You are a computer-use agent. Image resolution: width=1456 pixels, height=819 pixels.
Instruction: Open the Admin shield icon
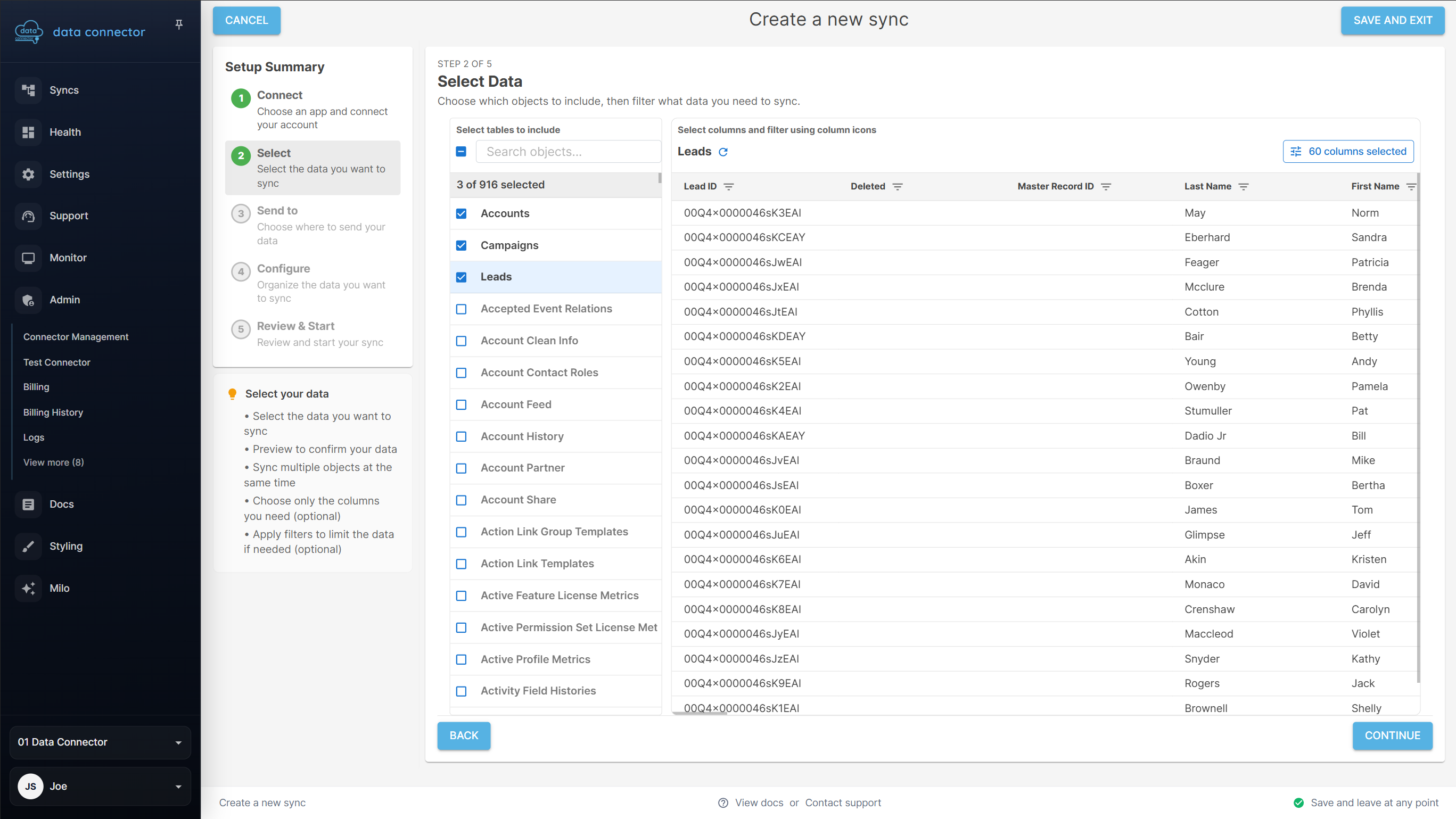(x=28, y=300)
